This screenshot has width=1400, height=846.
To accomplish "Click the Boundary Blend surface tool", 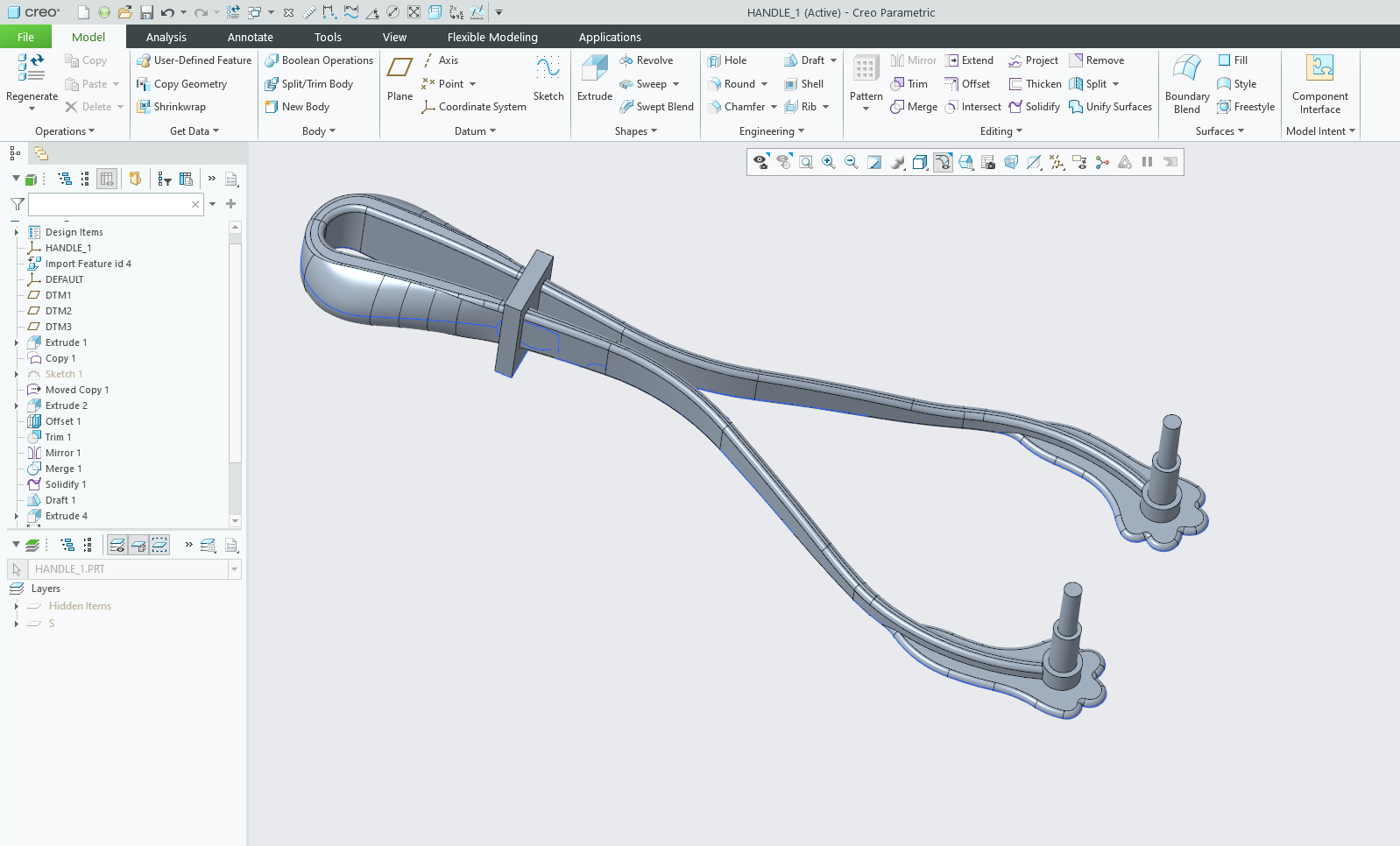I will pos(1186,83).
